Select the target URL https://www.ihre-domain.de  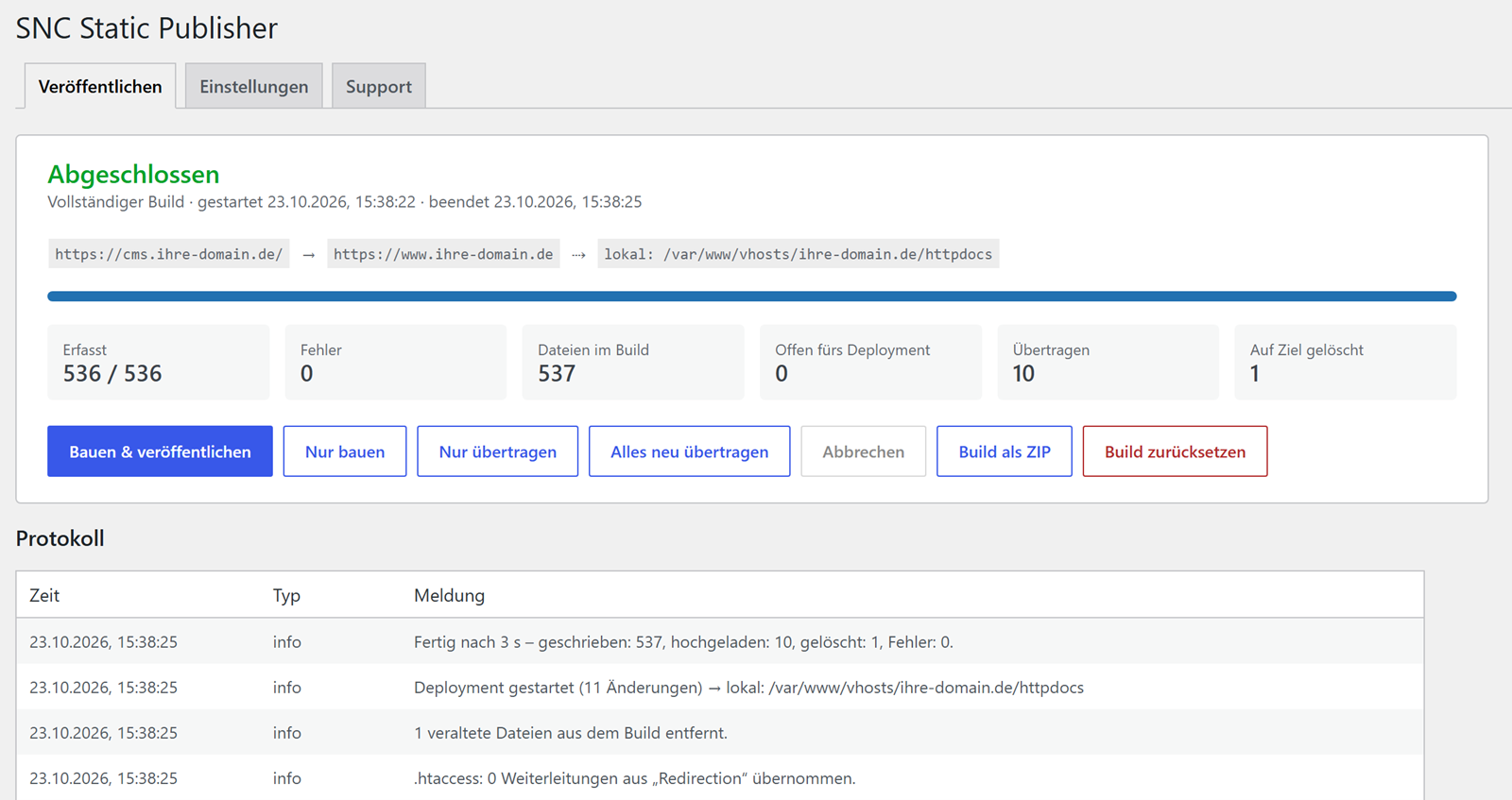pyautogui.click(x=443, y=254)
